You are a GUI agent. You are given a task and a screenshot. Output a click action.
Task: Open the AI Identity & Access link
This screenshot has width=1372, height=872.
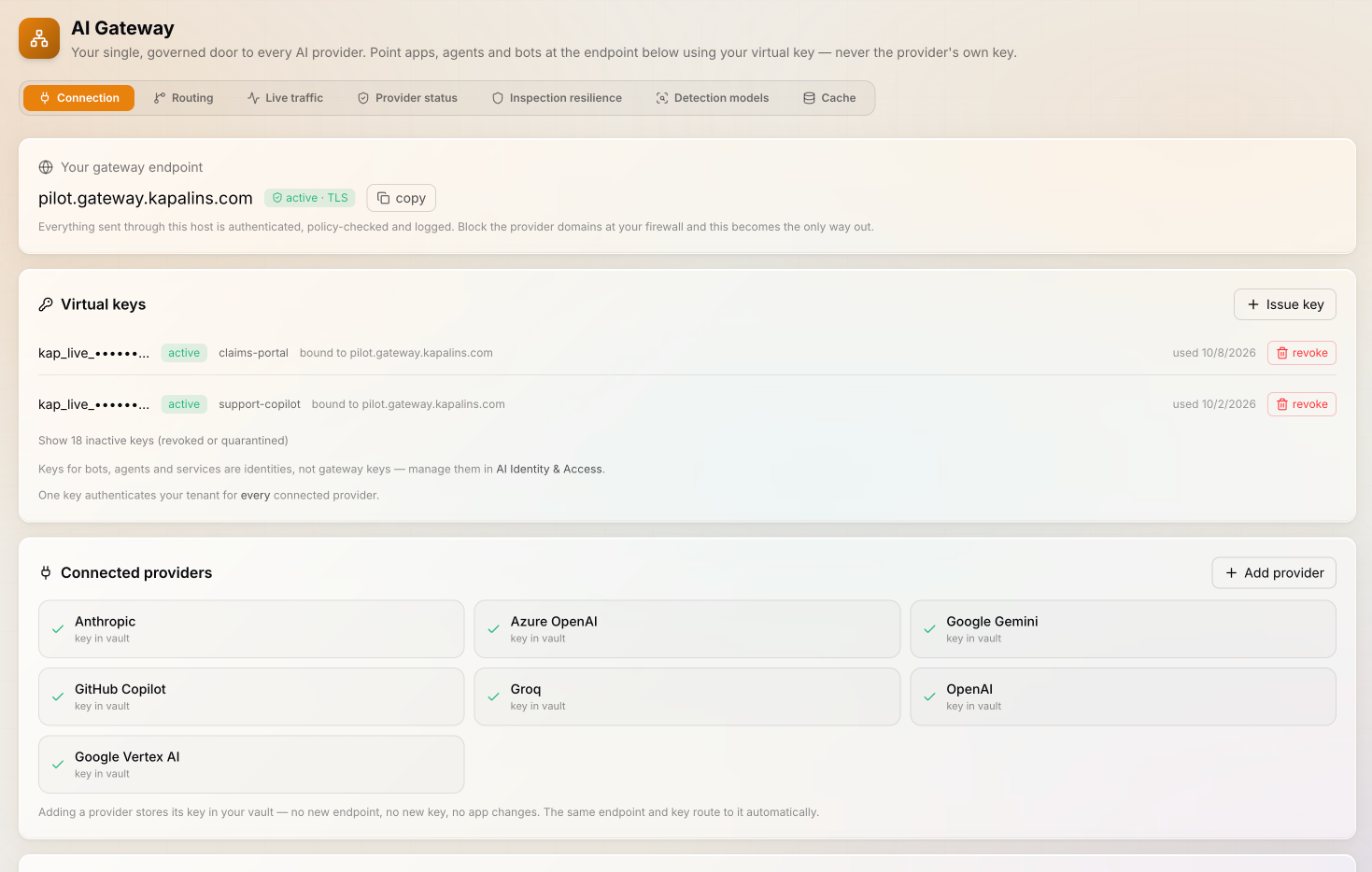tap(550, 468)
